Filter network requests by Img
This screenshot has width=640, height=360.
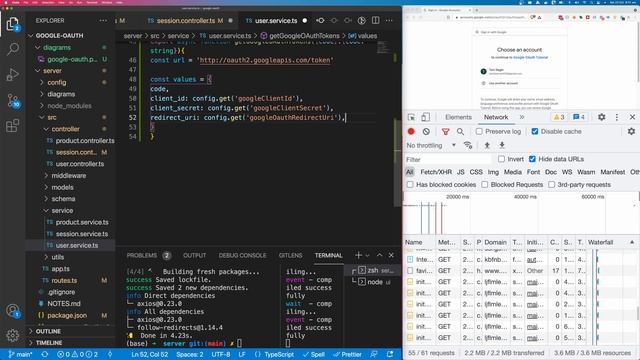(x=493, y=172)
